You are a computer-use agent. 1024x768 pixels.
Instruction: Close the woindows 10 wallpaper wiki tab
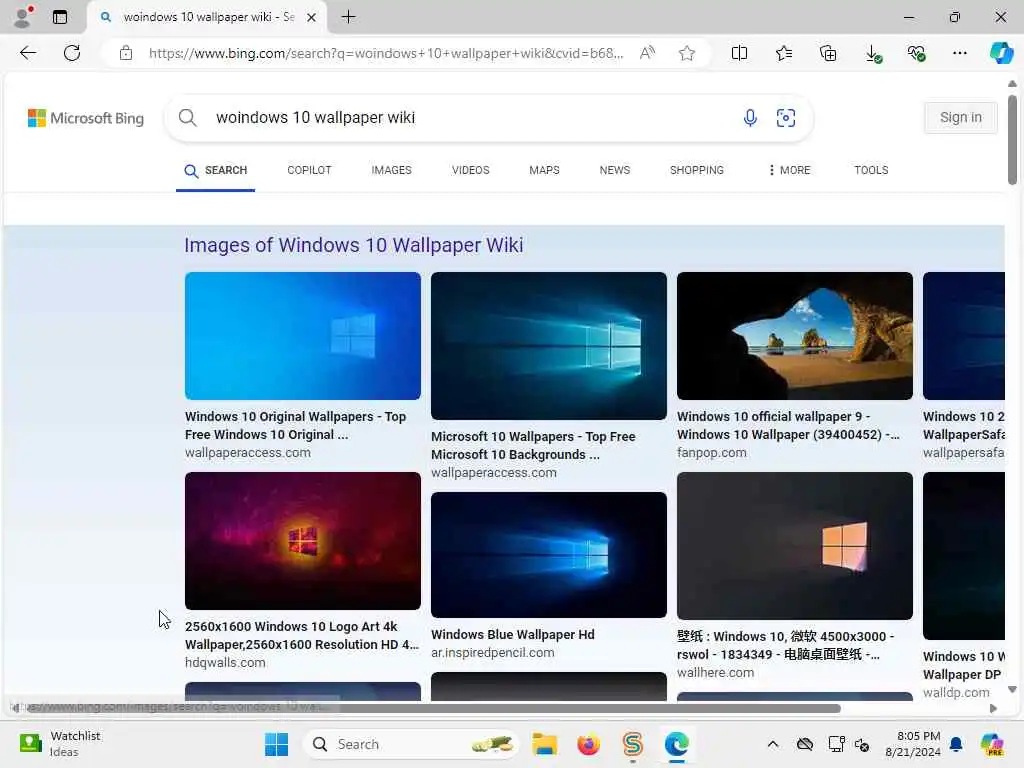point(312,18)
